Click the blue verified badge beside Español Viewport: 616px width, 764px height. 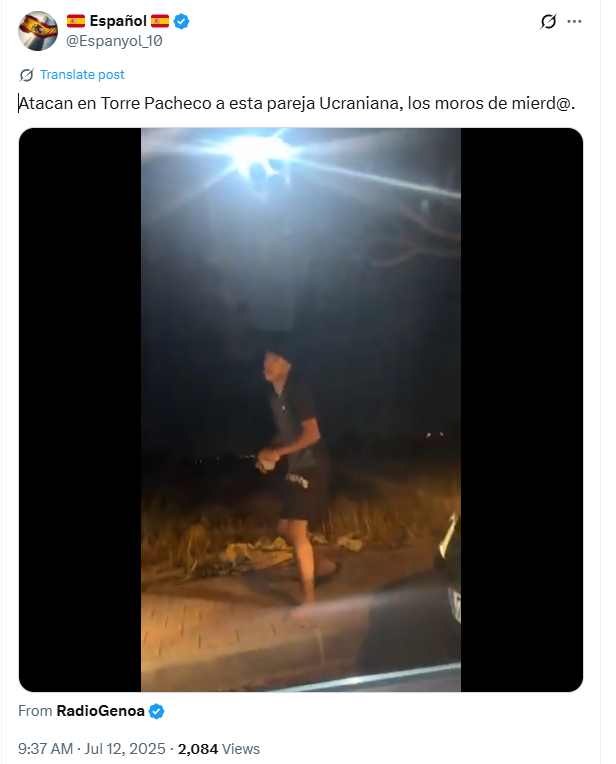pos(181,21)
